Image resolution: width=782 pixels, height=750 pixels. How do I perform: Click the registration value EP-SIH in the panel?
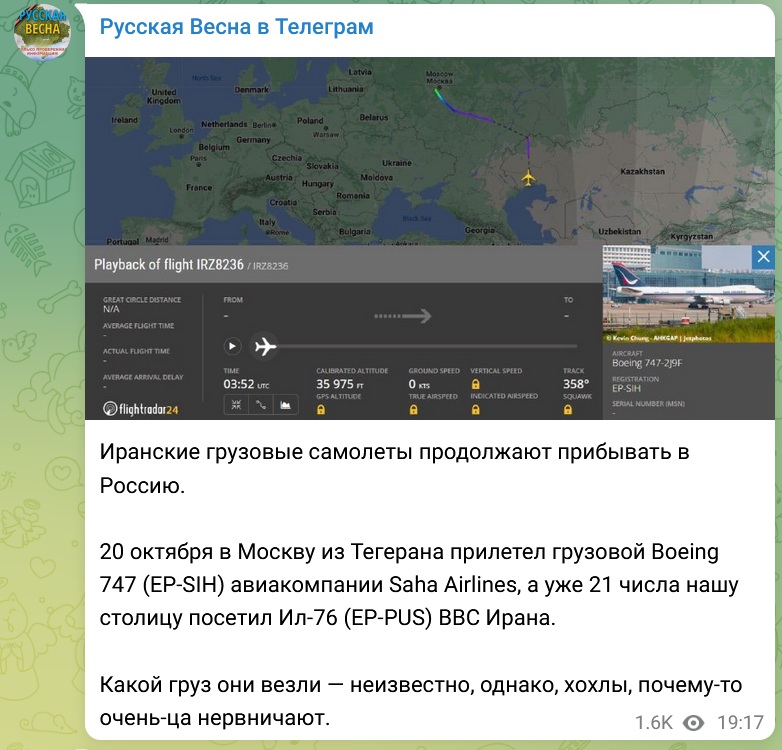pyautogui.click(x=626, y=388)
